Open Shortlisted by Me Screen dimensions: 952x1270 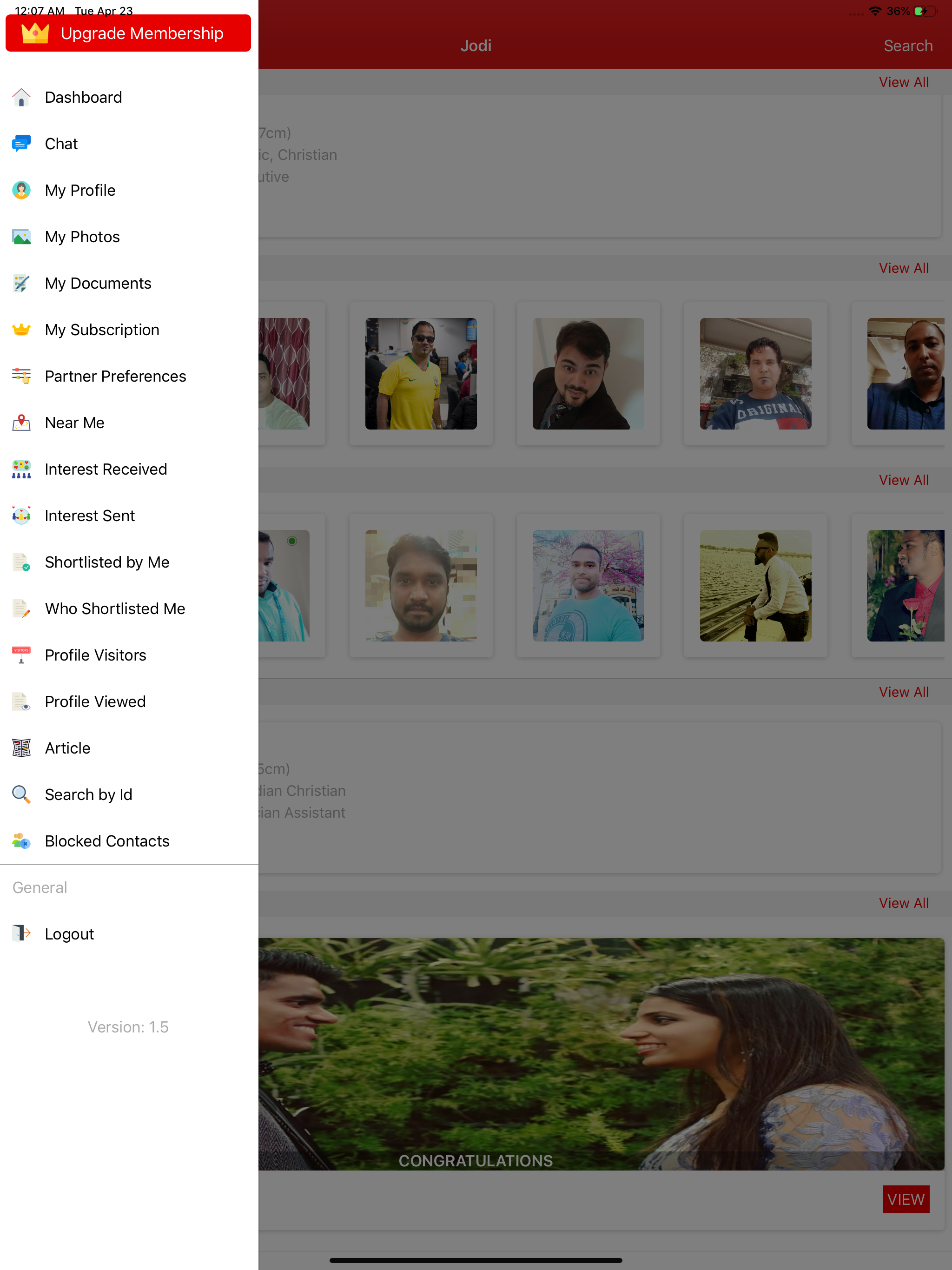click(x=129, y=562)
